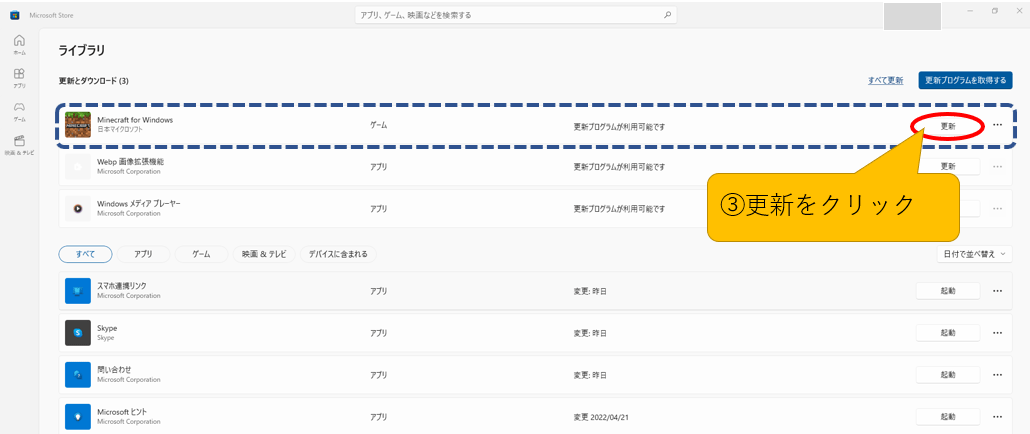Select the アプリ filter tab
This screenshot has width=1030, height=434.
pos(144,254)
